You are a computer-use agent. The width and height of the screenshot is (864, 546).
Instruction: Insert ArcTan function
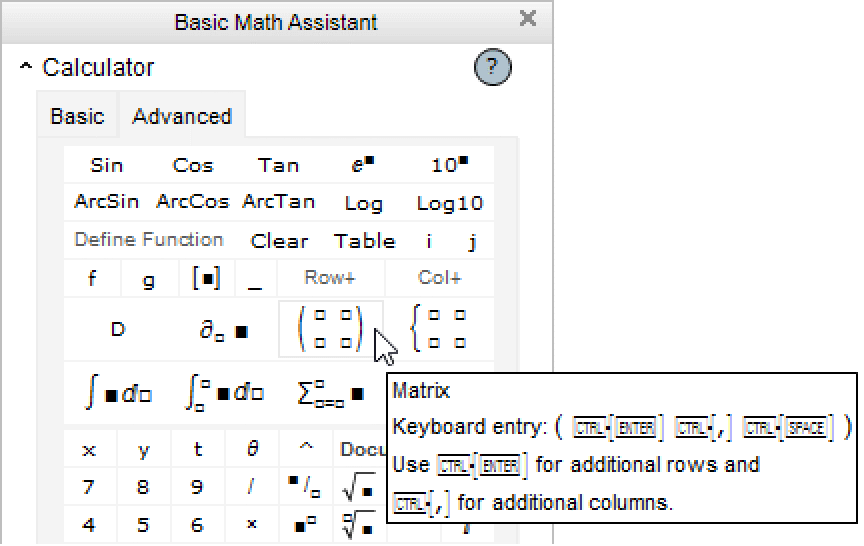pos(278,202)
